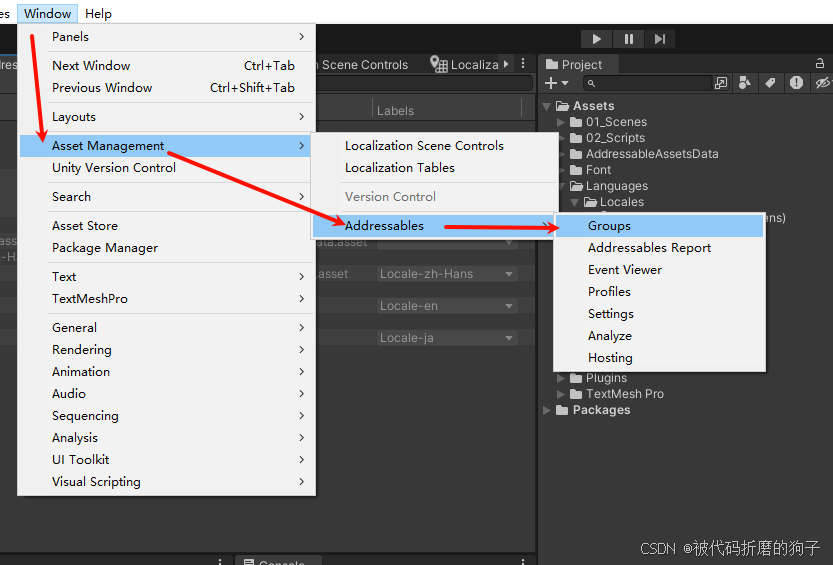The image size is (833, 565).
Task: Click the Search by Import Log Type icon
Action: [796, 83]
